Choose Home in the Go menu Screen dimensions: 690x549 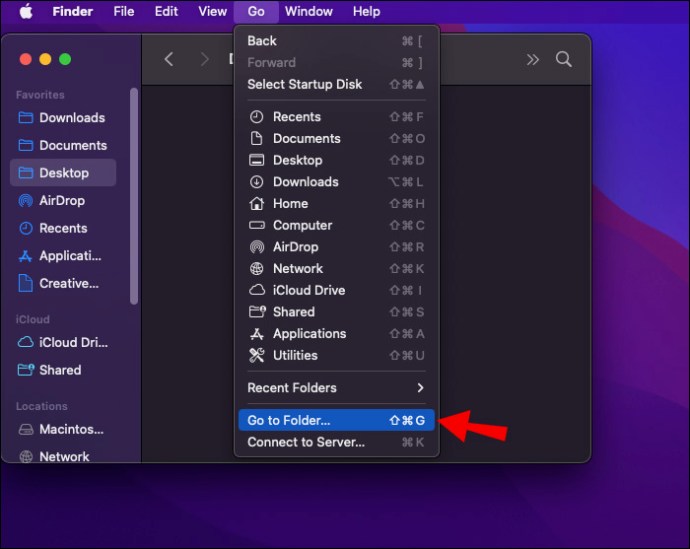tap(337, 204)
